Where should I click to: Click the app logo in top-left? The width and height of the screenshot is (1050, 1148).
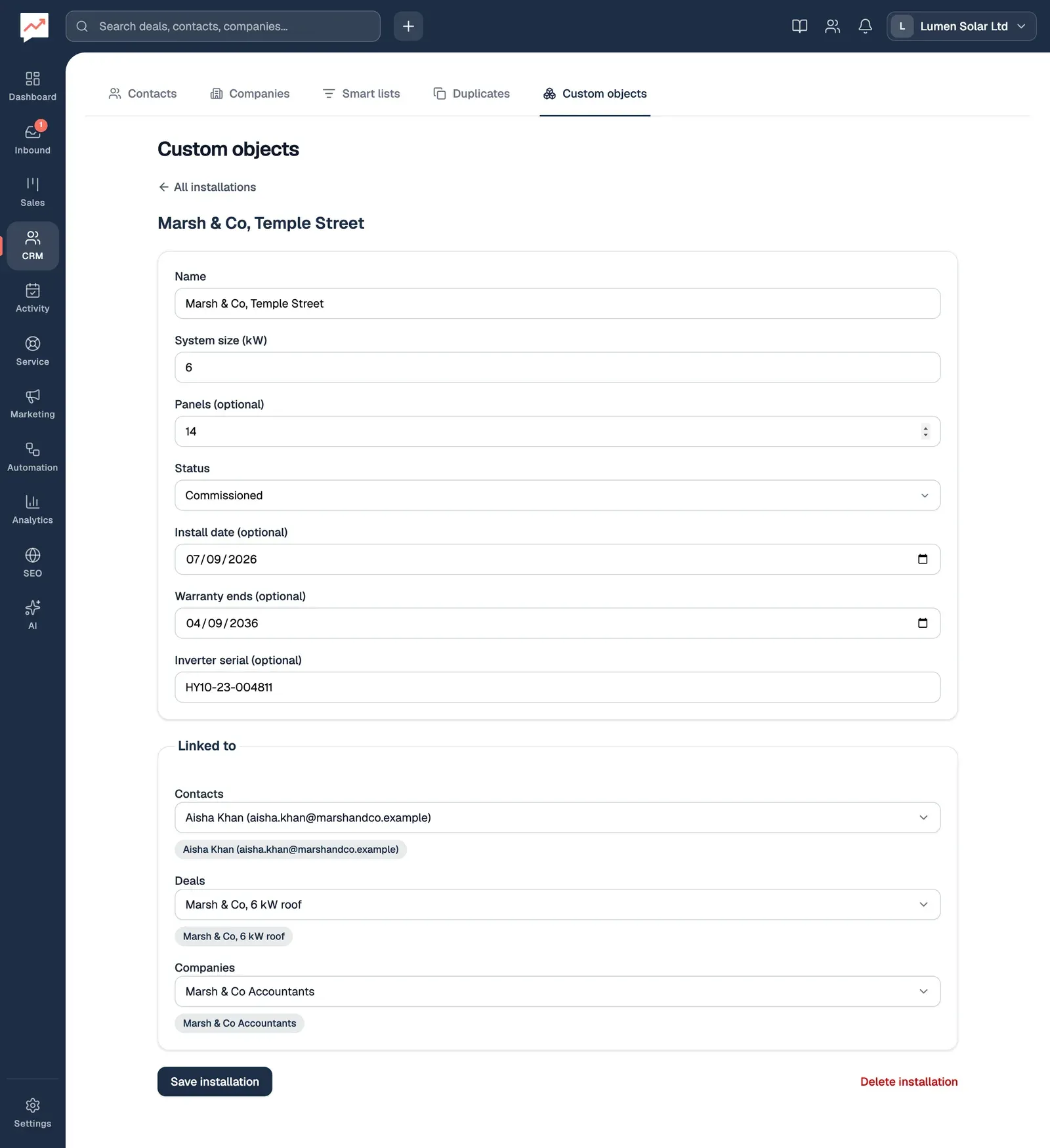pyautogui.click(x=34, y=27)
